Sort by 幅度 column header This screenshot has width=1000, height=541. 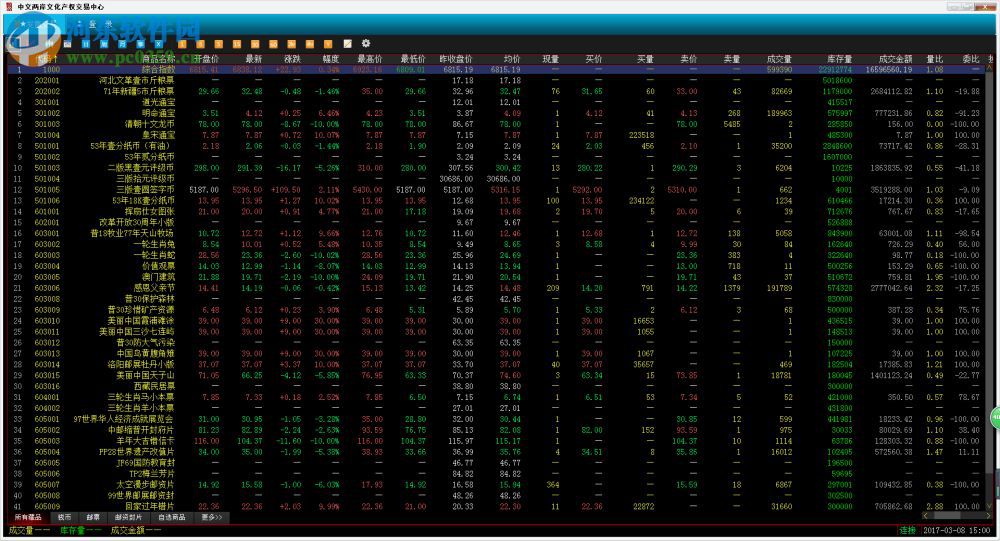330,59
